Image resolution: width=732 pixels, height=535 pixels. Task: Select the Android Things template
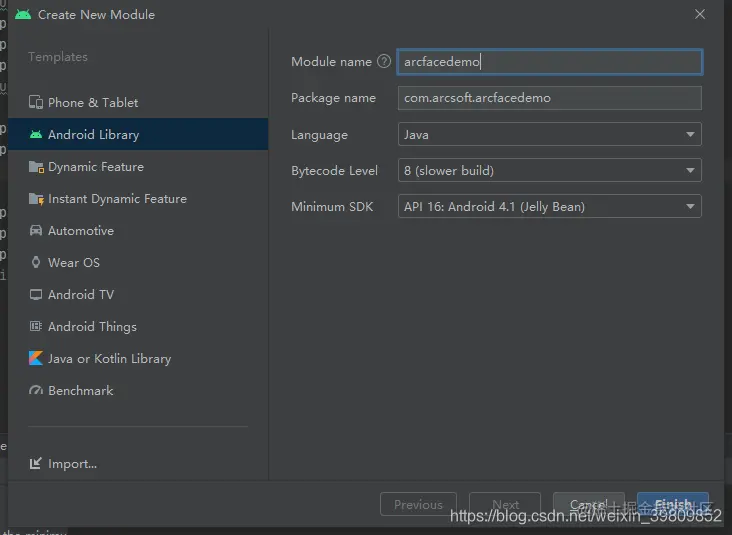tap(138, 326)
